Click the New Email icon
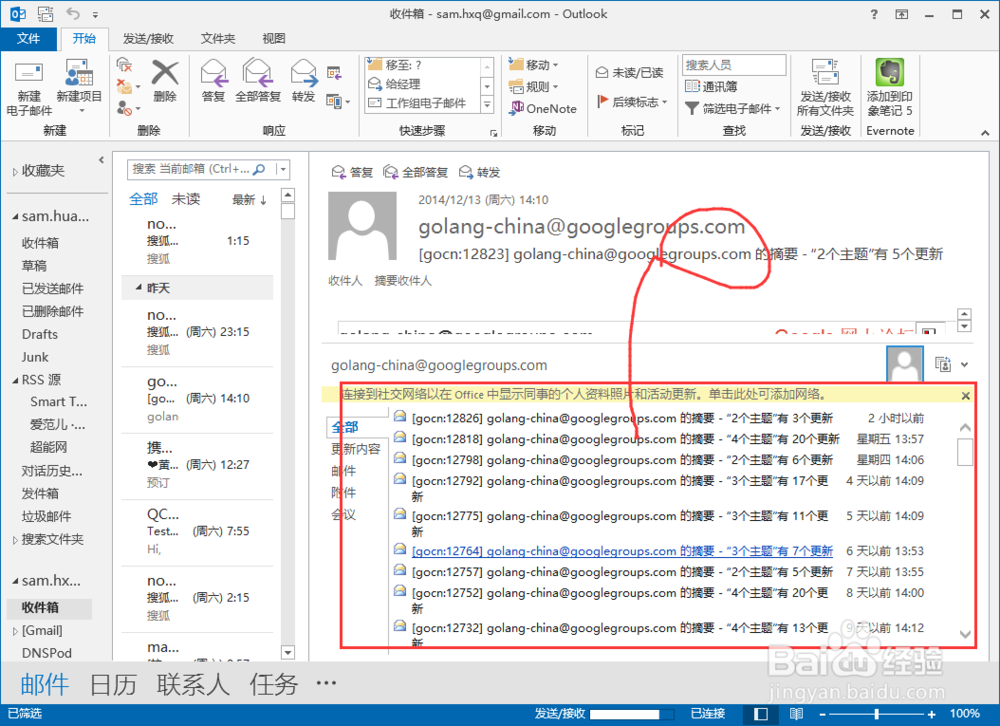The image size is (1000, 726). pyautogui.click(x=29, y=88)
